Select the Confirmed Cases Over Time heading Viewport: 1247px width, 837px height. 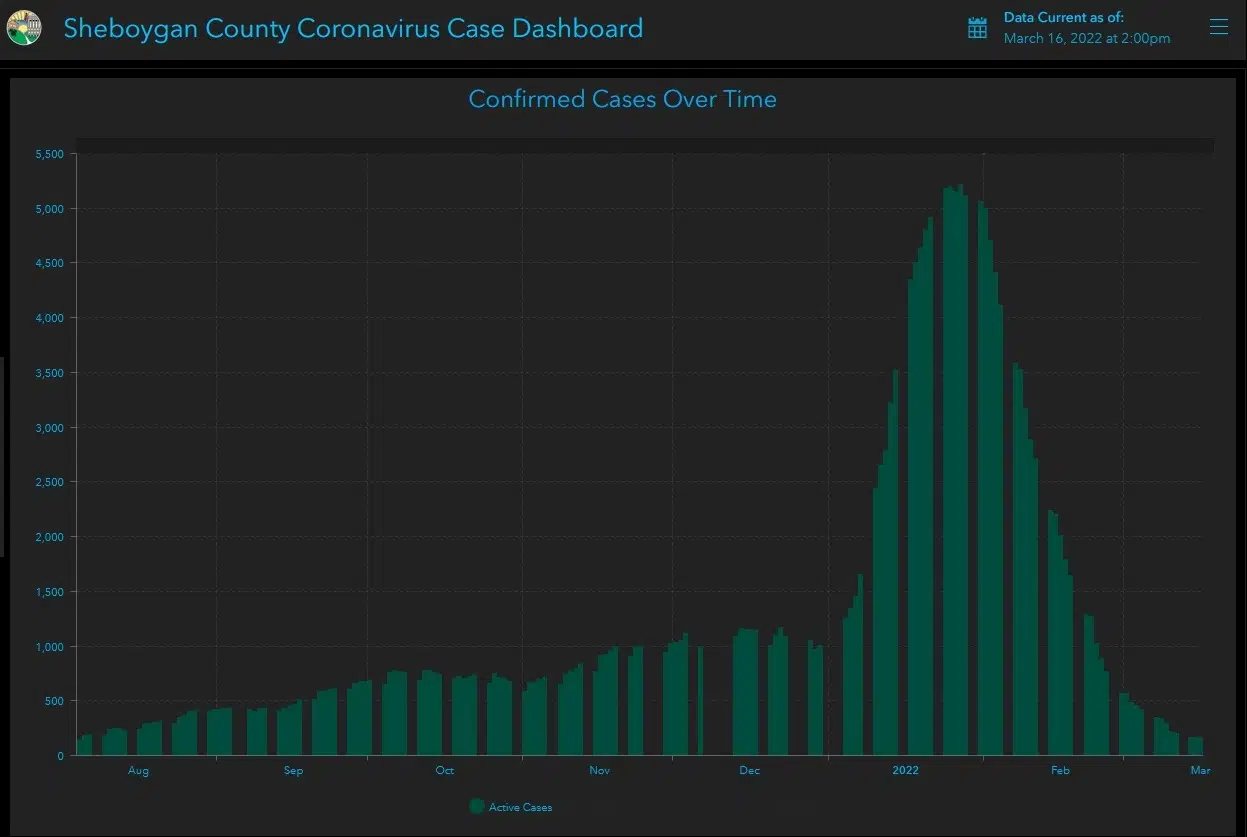click(622, 99)
